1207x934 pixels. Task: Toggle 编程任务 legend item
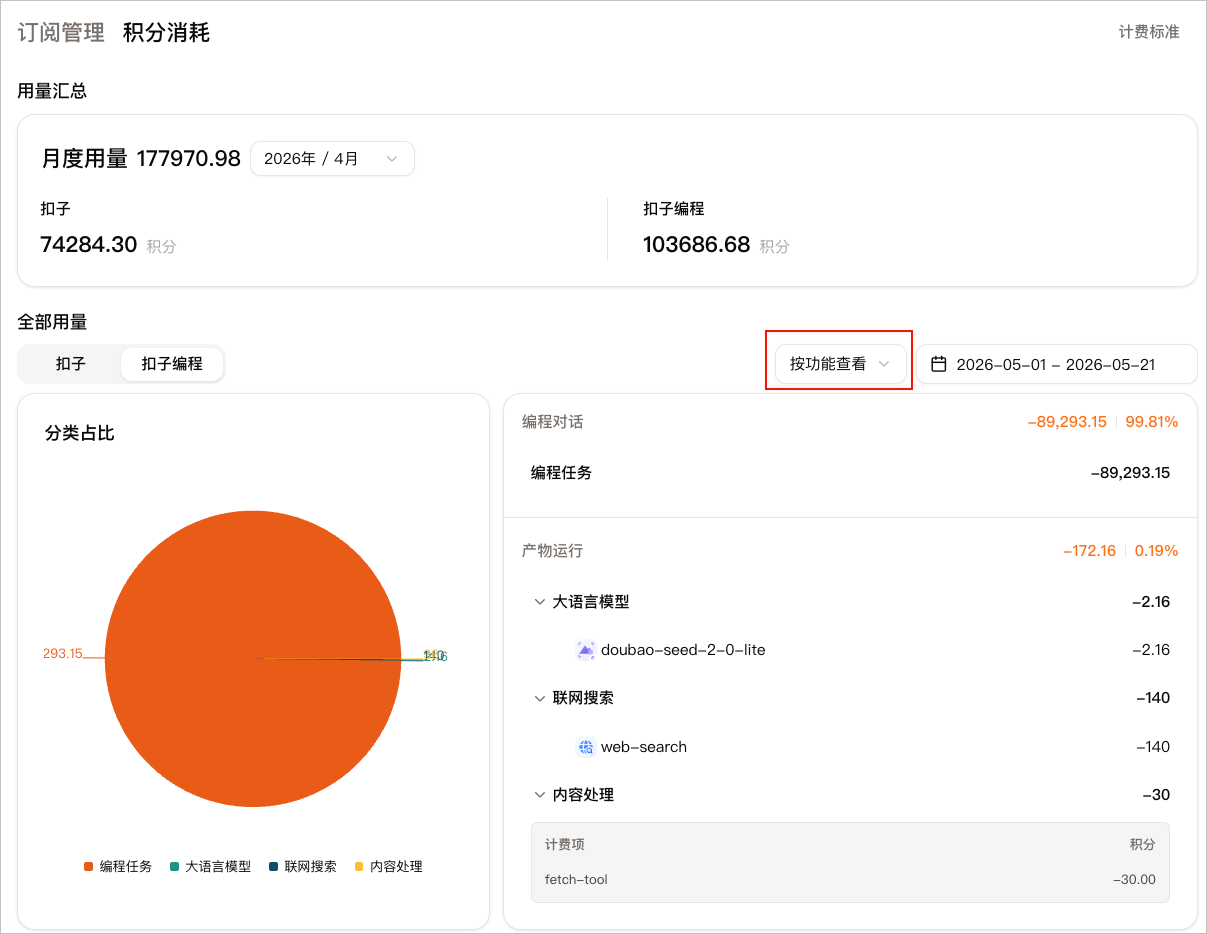pos(118,867)
